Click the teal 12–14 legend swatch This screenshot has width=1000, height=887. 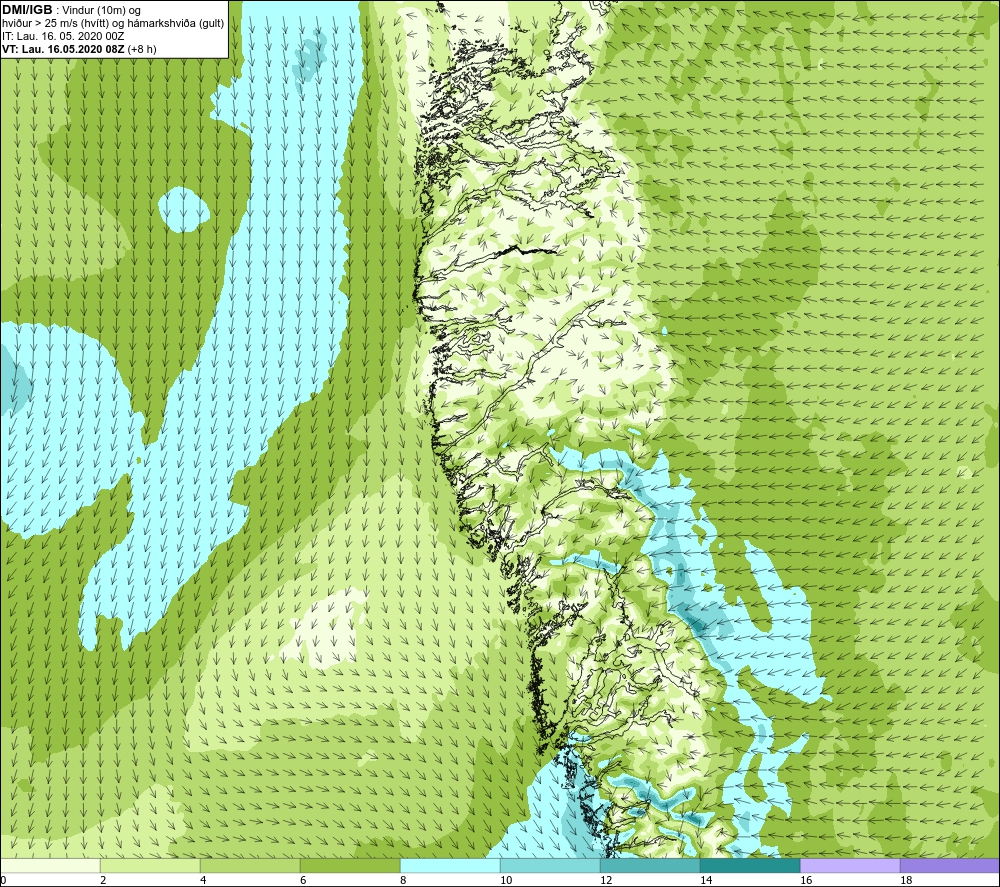[650, 866]
